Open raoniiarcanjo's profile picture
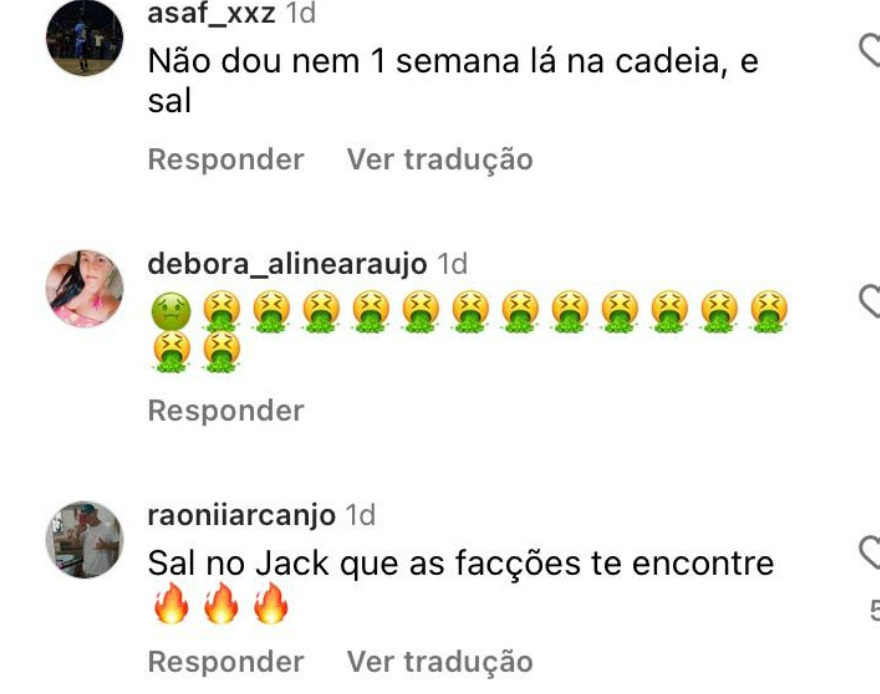This screenshot has width=880, height=694. [x=85, y=540]
